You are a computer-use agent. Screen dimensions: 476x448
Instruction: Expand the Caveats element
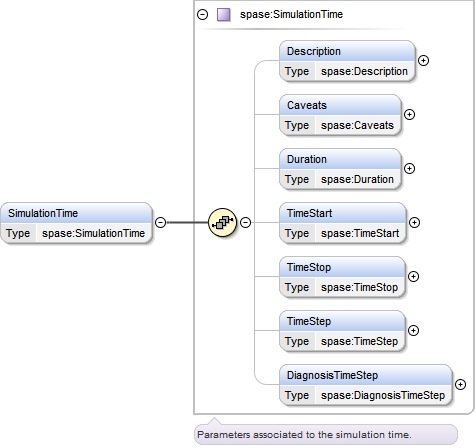[x=409, y=114]
